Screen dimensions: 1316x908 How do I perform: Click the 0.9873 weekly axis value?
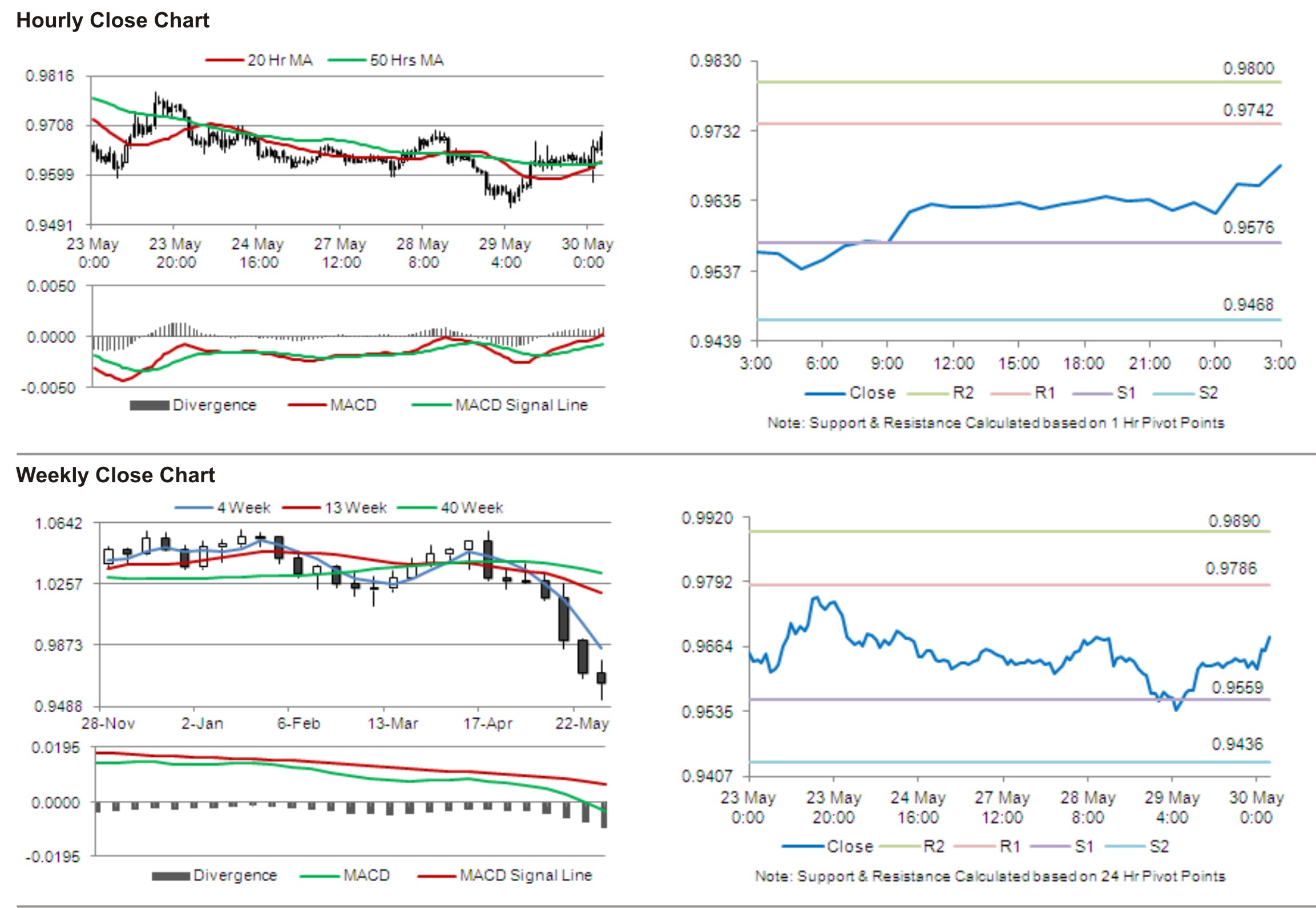[59, 645]
